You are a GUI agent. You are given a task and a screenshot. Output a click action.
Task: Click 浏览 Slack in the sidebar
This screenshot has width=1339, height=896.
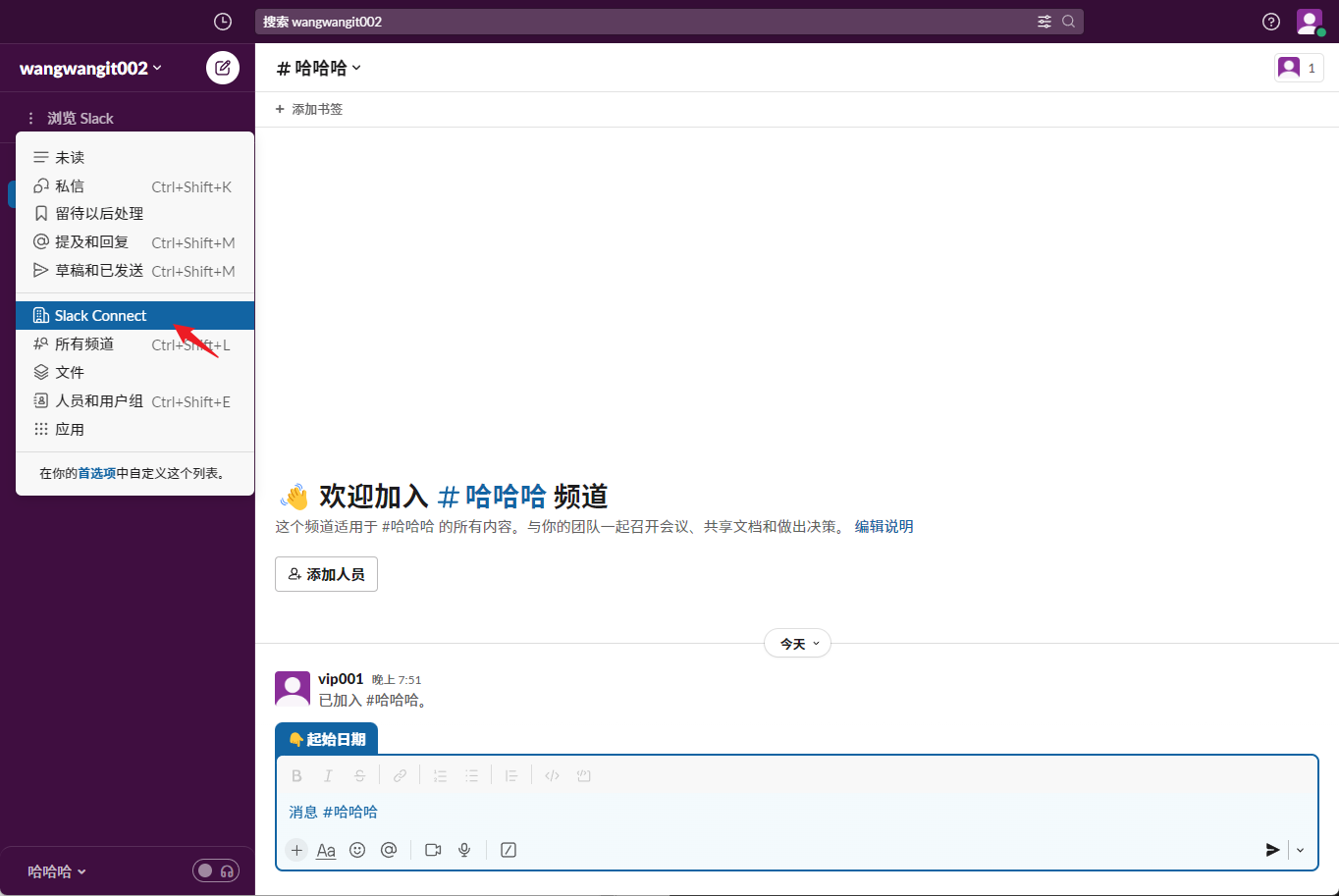click(x=80, y=118)
